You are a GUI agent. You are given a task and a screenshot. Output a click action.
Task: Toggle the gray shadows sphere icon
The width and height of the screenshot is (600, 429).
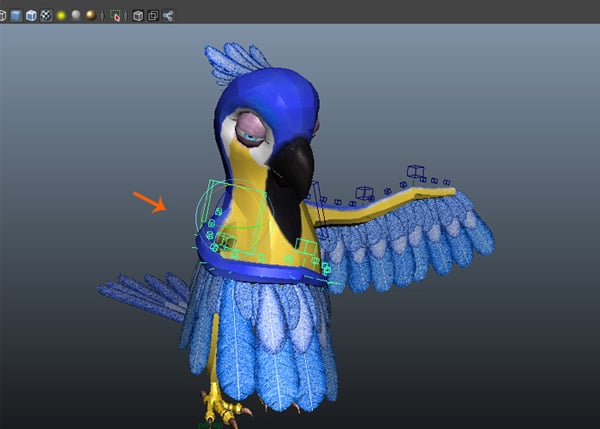76,15
